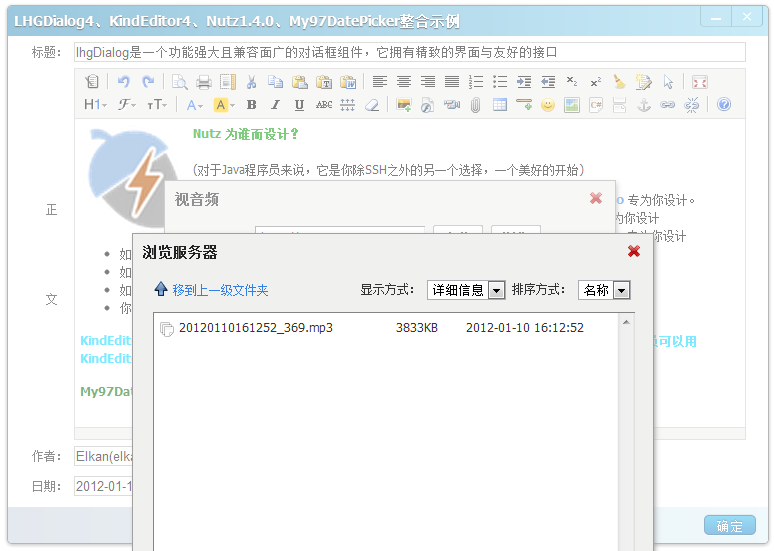The height and width of the screenshot is (551, 774).
Task: Click the Insert Media video icon
Action: pyautogui.click(x=452, y=104)
